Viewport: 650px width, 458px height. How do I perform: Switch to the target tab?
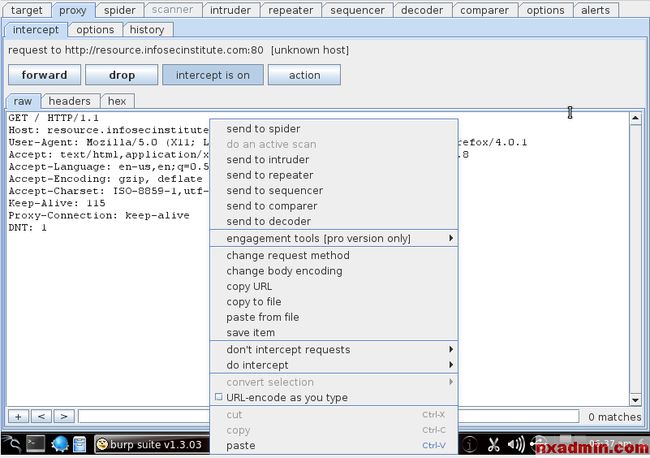[x=27, y=10]
